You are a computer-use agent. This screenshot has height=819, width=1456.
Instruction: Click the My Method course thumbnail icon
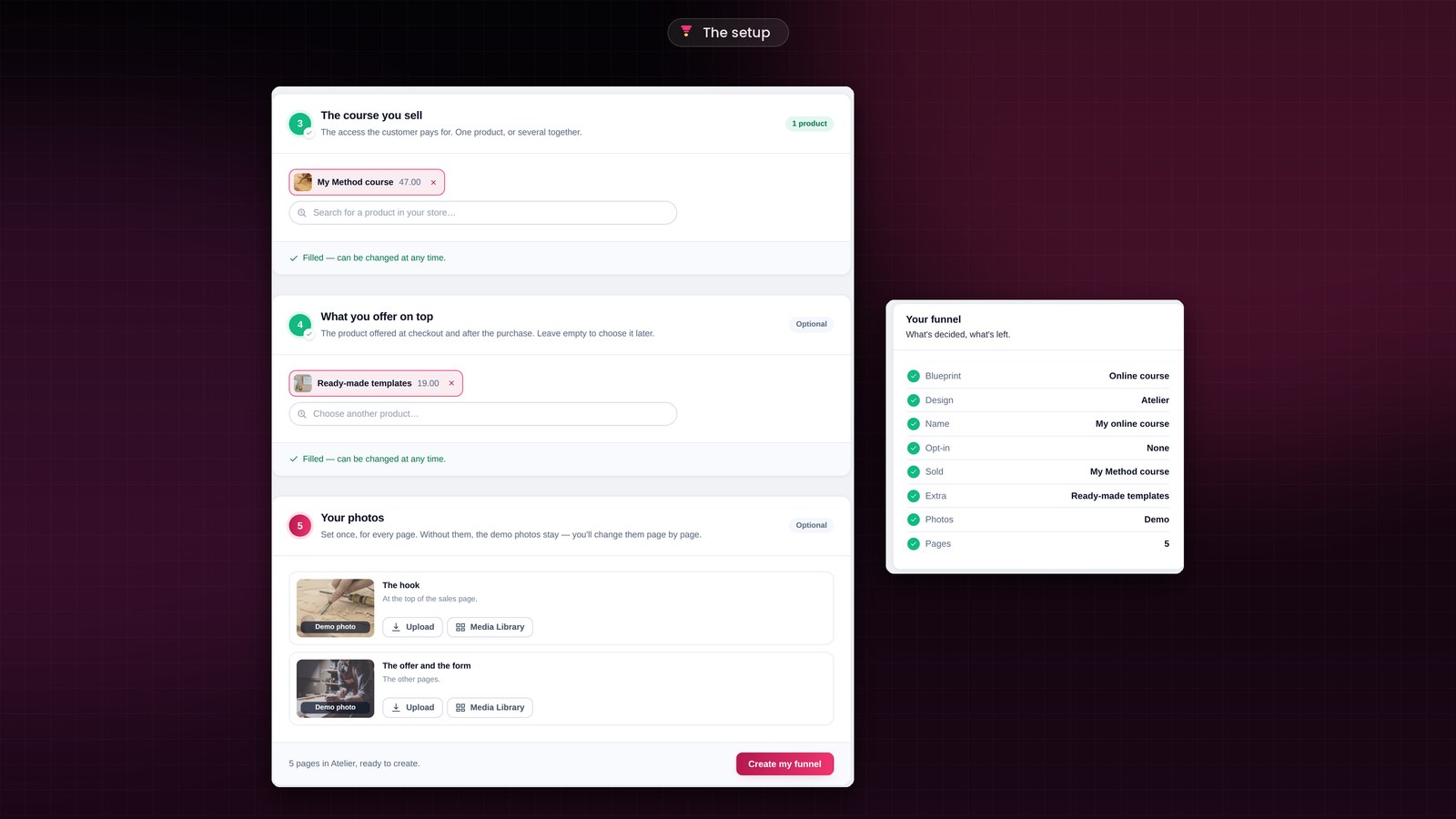tap(303, 182)
